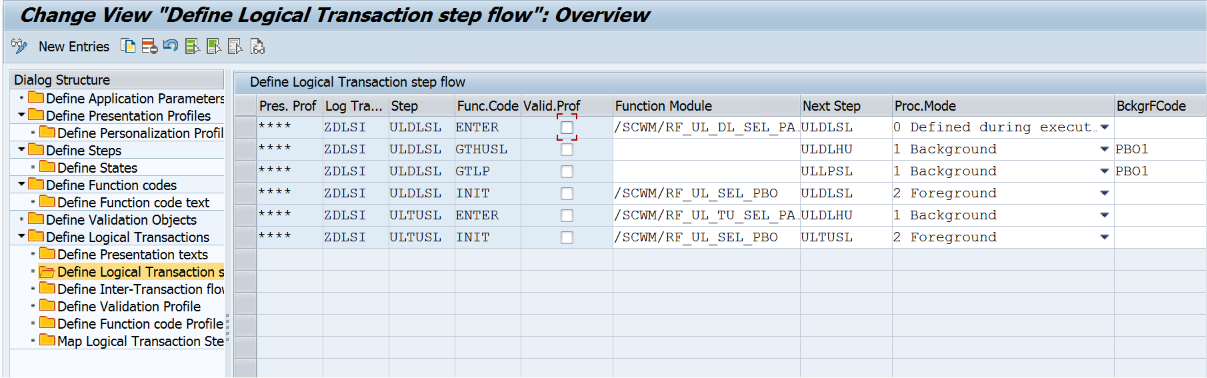Click Function Module cell /SCWM/RF_UL_TU_SEL_PA
Viewport: 1207px width, 378px height.
coord(705,216)
